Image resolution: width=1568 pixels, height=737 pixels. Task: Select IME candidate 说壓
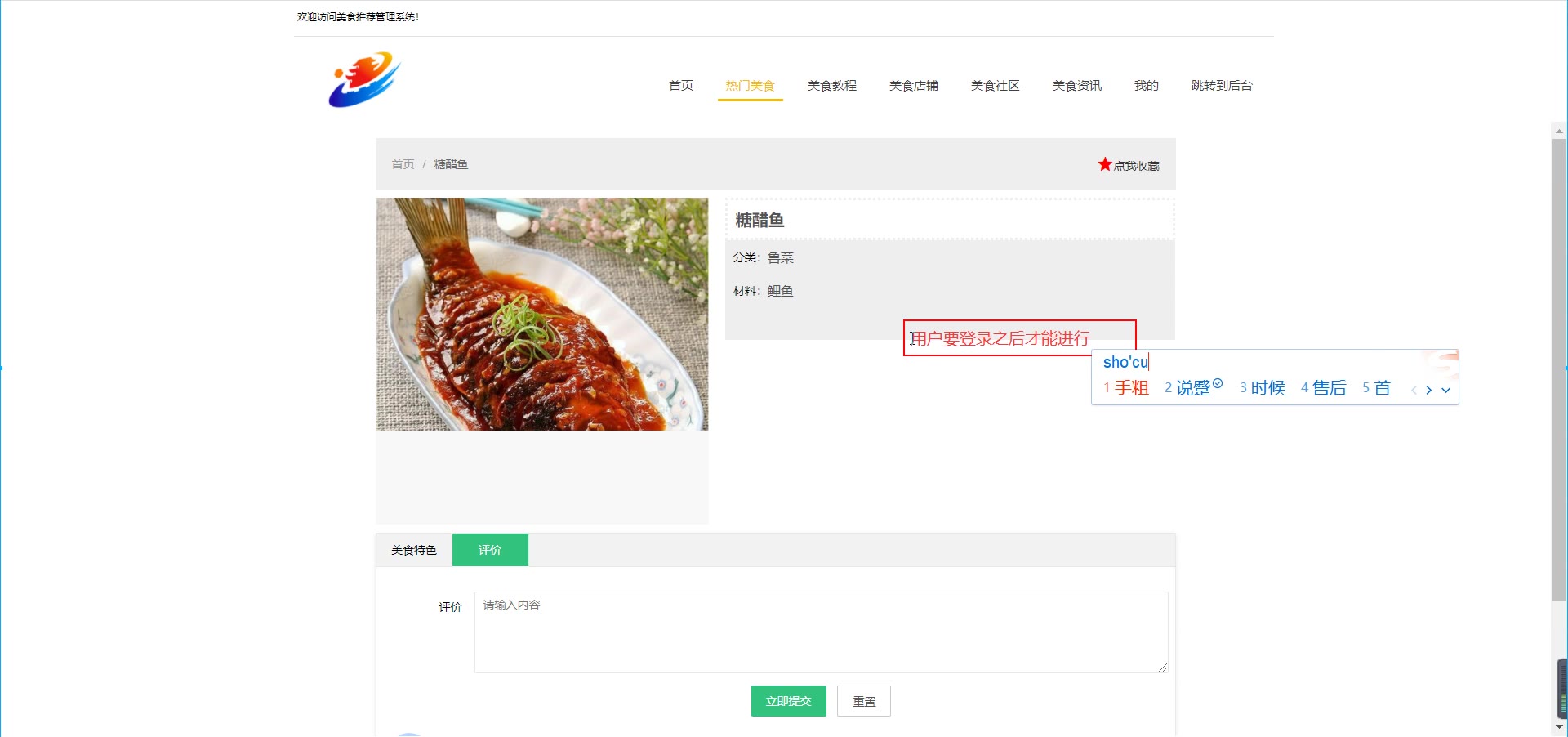pos(1193,388)
